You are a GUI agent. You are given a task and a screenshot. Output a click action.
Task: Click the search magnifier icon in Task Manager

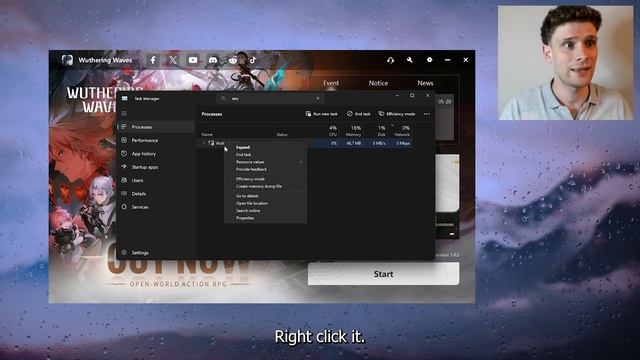[223, 98]
